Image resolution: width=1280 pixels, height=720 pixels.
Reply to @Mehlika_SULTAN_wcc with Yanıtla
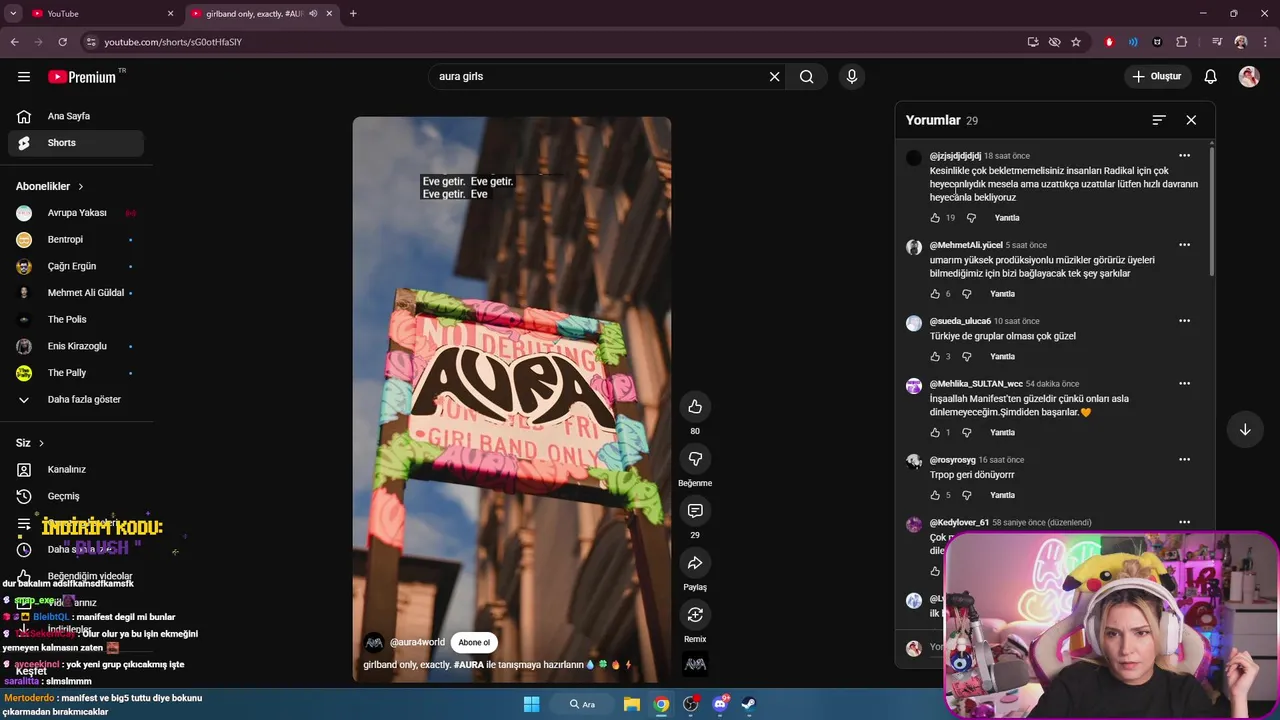point(1002,433)
